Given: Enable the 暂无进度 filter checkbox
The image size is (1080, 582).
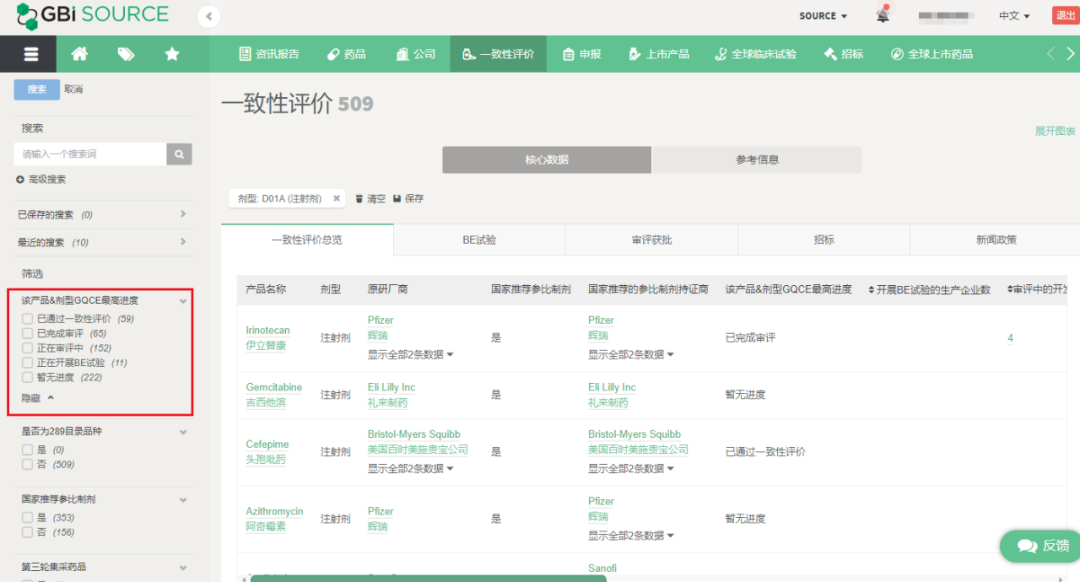Looking at the screenshot, I should click(27, 378).
